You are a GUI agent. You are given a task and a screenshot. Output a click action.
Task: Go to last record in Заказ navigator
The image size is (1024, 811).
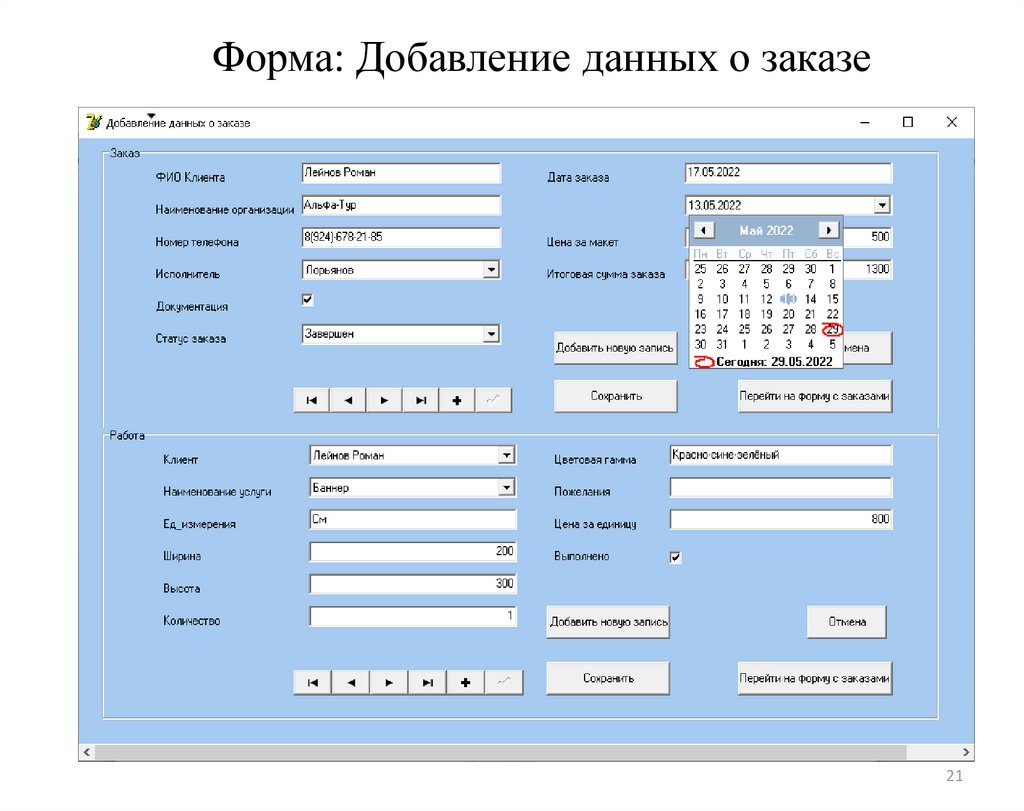[x=421, y=400]
